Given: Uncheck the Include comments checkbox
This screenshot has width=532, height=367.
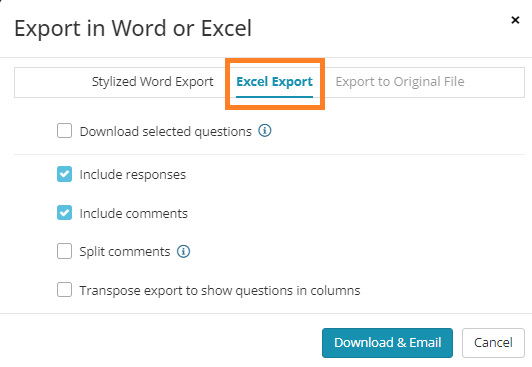Looking at the screenshot, I should click(64, 213).
